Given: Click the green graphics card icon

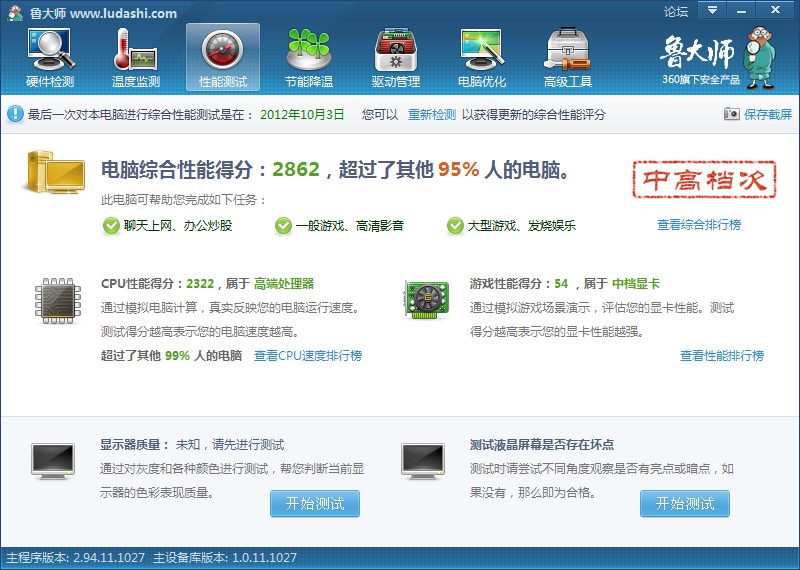Looking at the screenshot, I should click(x=427, y=300).
